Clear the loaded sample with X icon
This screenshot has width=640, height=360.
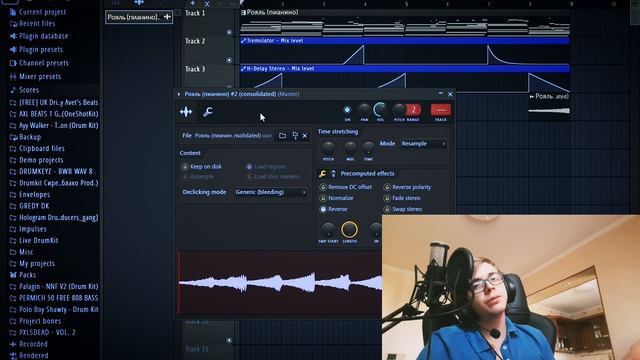pos(305,136)
